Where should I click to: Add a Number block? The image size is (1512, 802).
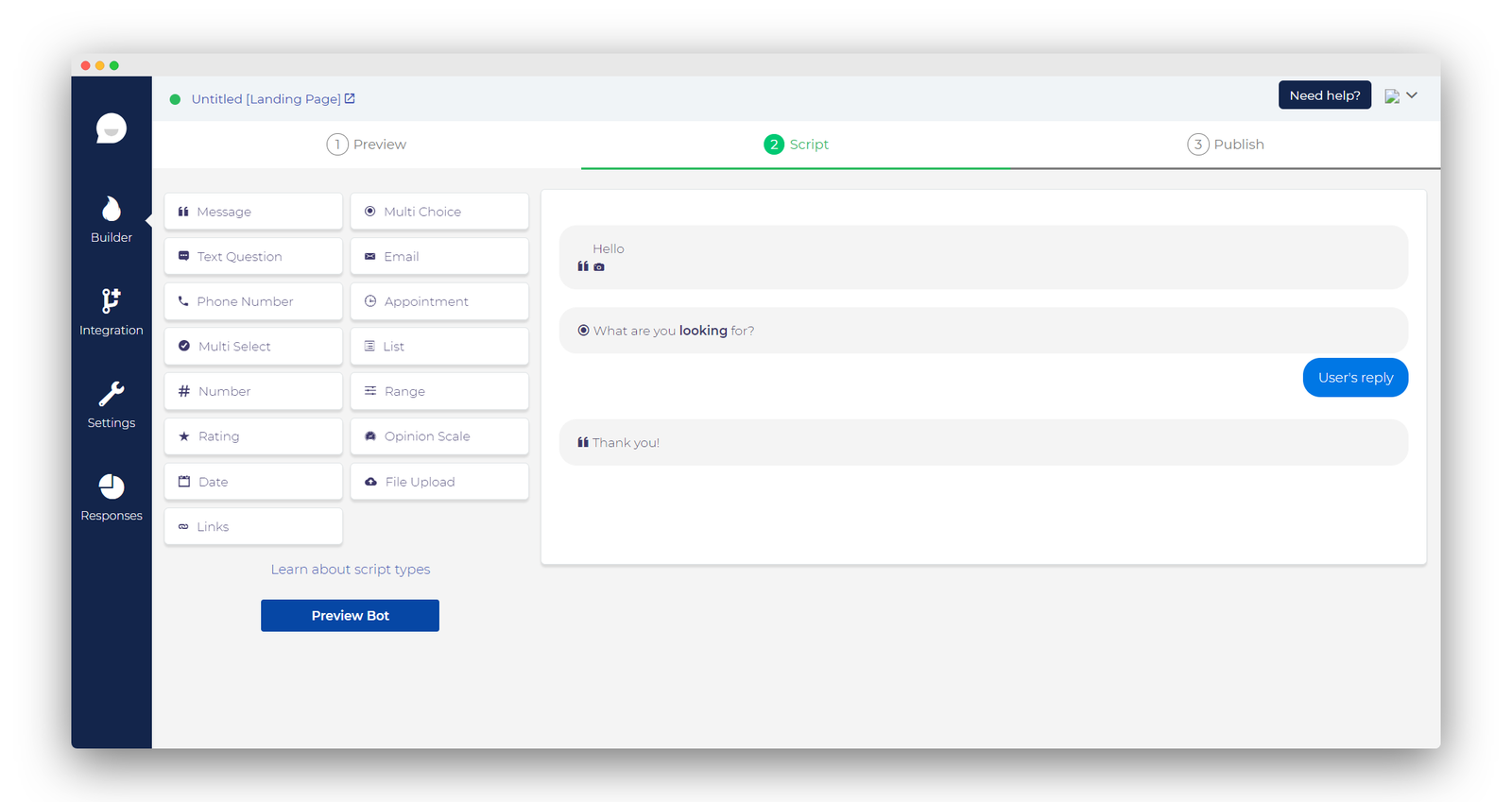coord(253,391)
